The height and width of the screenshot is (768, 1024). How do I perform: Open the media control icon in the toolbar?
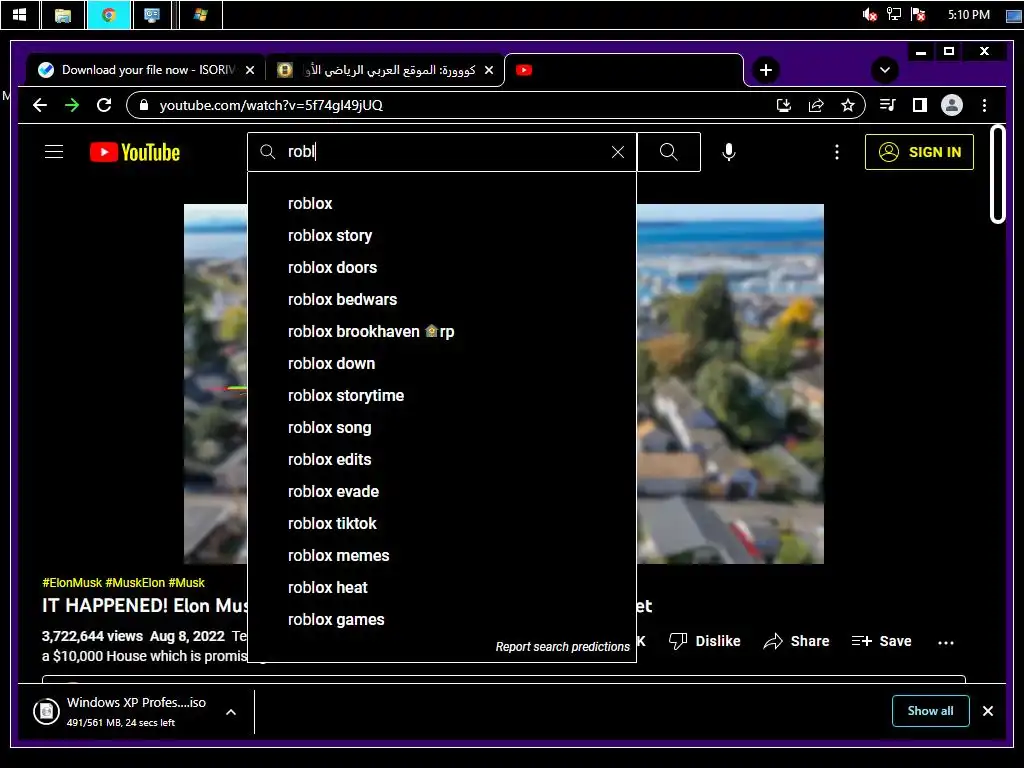click(x=888, y=105)
